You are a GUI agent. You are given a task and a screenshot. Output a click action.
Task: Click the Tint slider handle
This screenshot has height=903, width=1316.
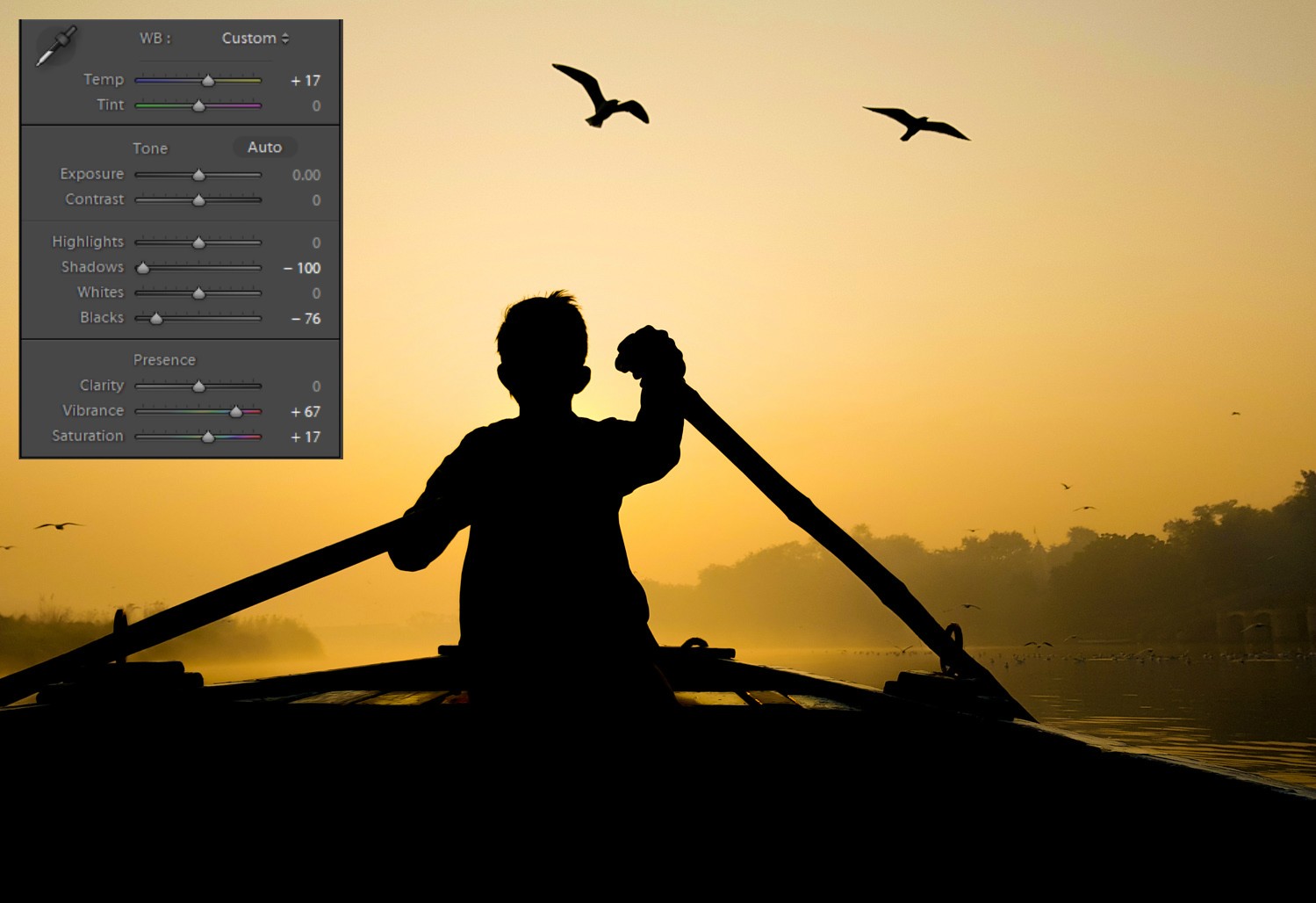click(199, 105)
